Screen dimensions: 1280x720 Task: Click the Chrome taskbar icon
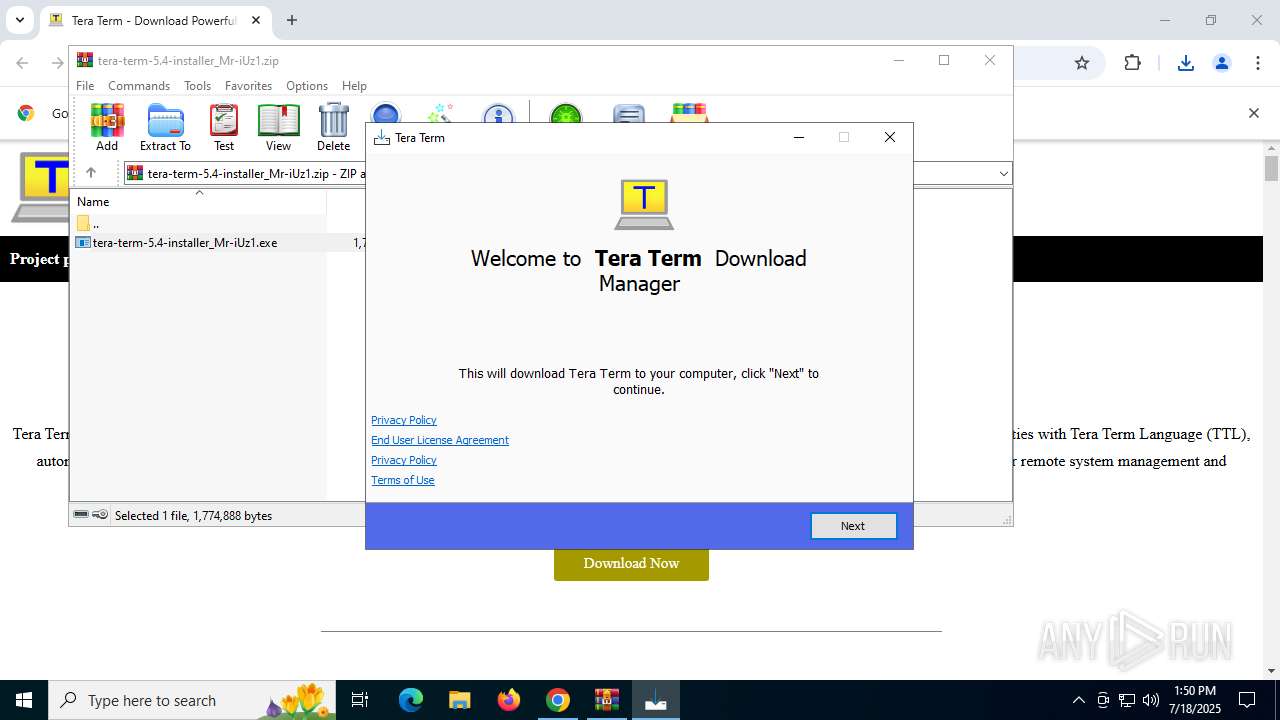[x=558, y=700]
